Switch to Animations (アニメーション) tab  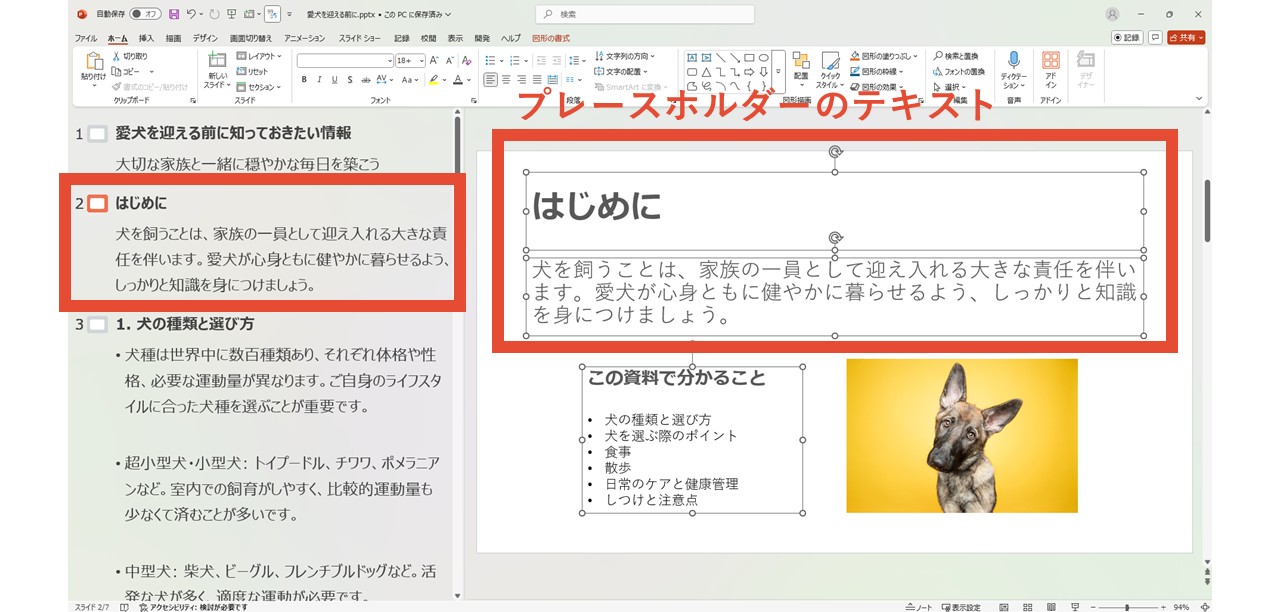304,38
